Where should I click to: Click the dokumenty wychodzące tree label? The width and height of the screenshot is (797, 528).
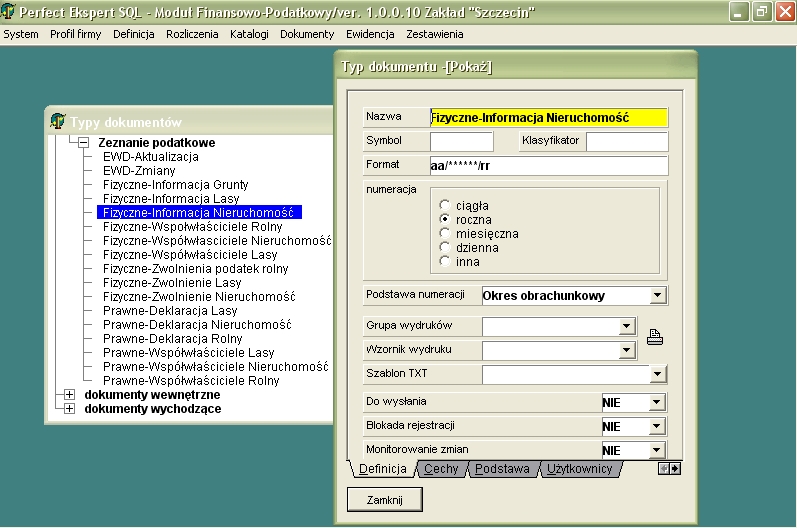click(x=152, y=409)
